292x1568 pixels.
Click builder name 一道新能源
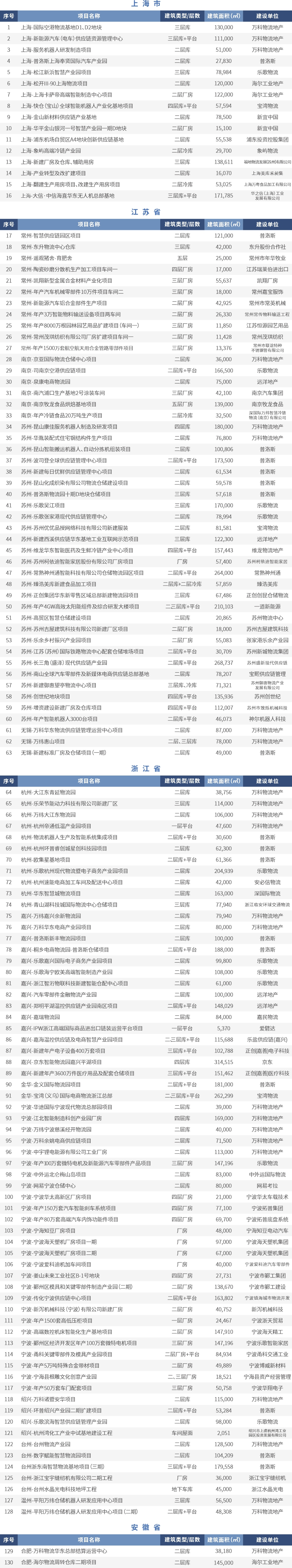[267, 606]
